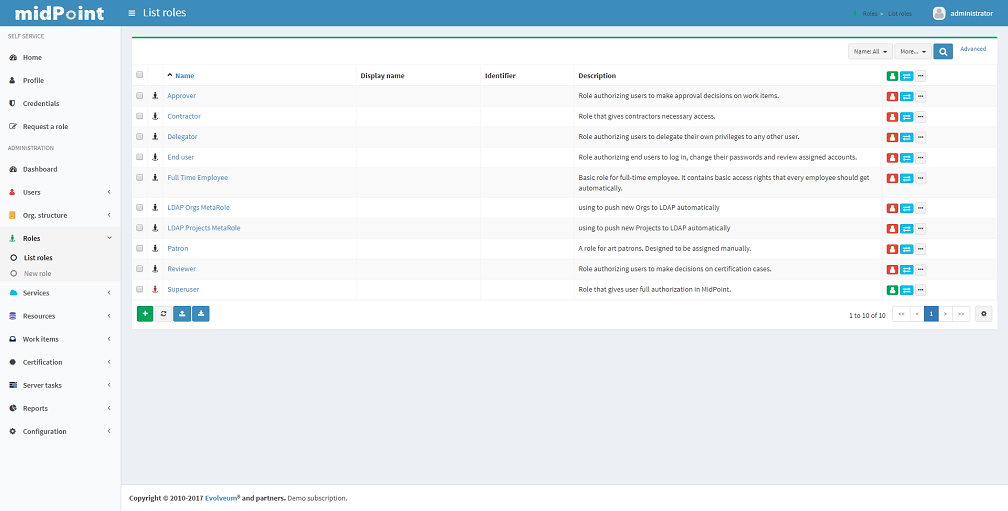This screenshot has width=1008, height=511.
Task: Click green user icon in table header
Action: pyautogui.click(x=892, y=76)
